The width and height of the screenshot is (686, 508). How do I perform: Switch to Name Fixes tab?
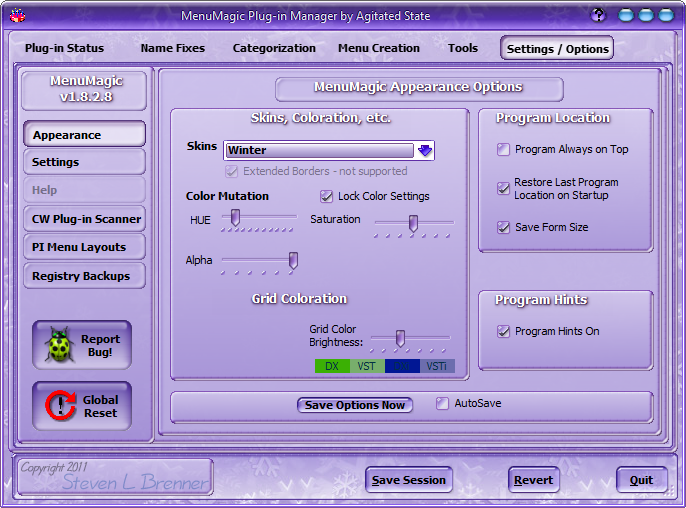pyautogui.click(x=172, y=48)
